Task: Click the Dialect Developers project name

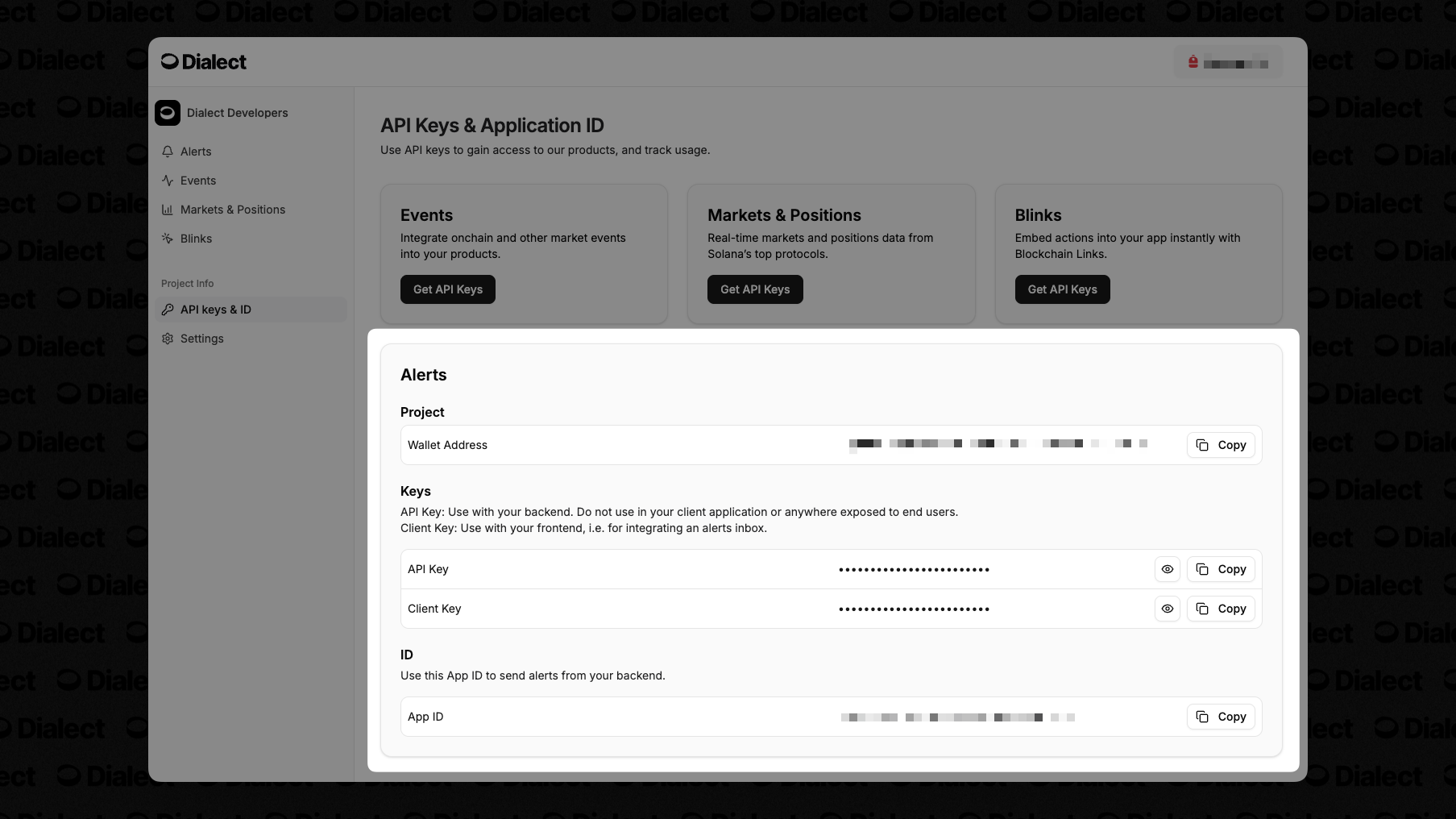Action: tap(238, 113)
